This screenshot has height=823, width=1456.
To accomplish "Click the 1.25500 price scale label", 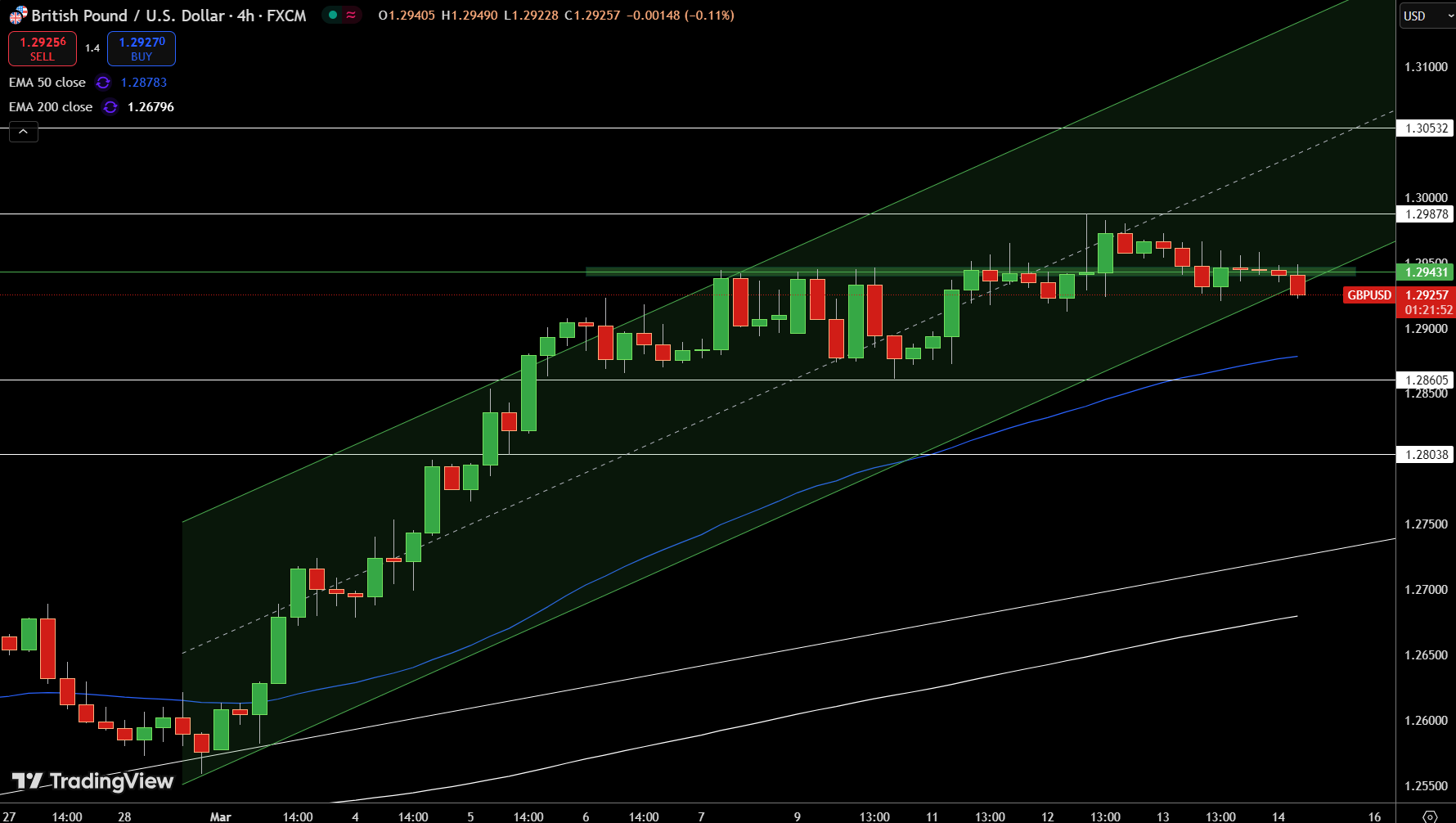I will pos(1426,786).
